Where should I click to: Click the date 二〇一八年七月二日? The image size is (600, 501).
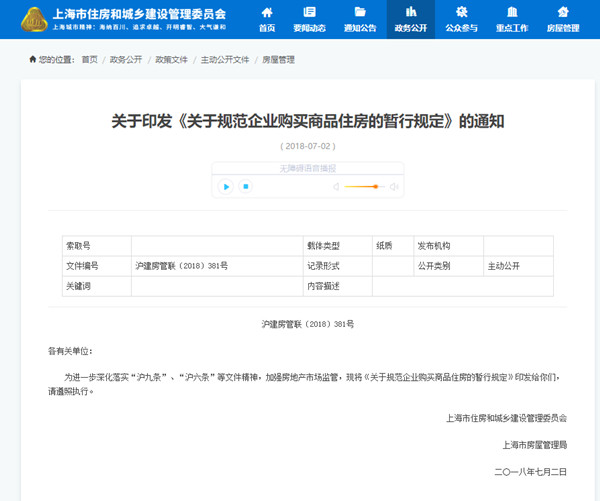[x=530, y=472]
